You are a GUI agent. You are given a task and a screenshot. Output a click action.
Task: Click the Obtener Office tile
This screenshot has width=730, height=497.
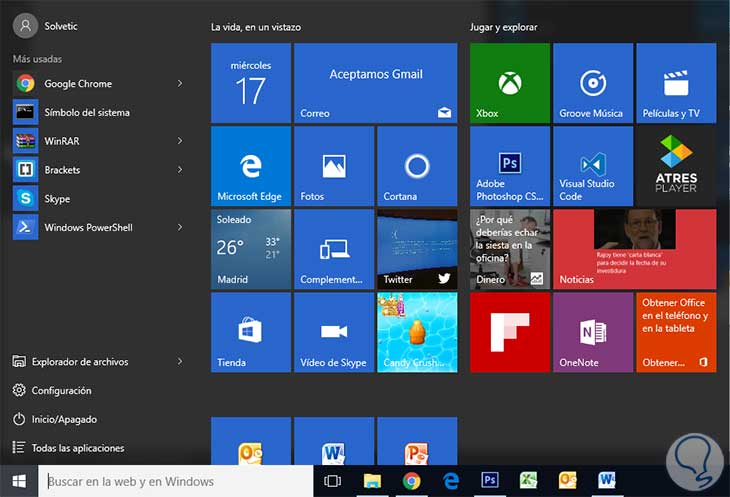tap(676, 332)
